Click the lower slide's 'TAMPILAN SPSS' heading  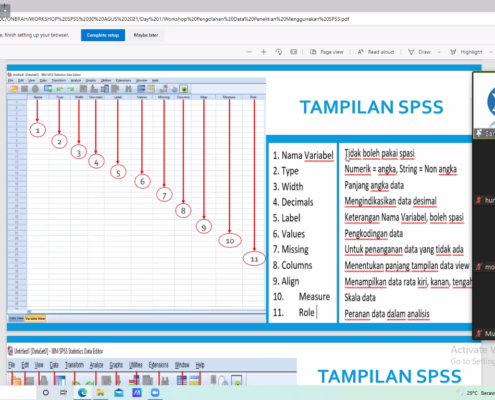click(389, 376)
